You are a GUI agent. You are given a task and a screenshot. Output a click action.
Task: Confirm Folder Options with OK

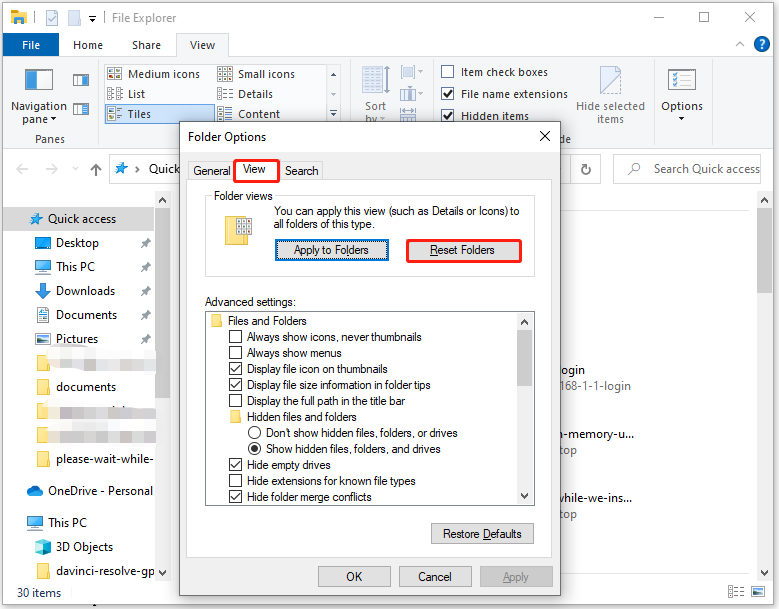pos(354,576)
